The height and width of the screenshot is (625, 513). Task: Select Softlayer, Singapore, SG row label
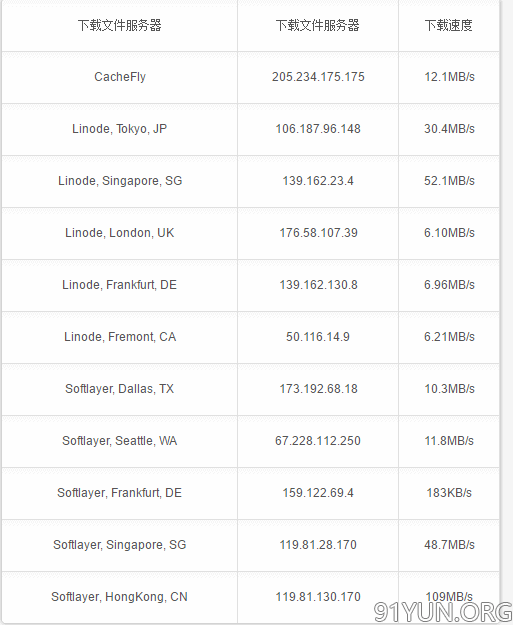click(x=120, y=545)
